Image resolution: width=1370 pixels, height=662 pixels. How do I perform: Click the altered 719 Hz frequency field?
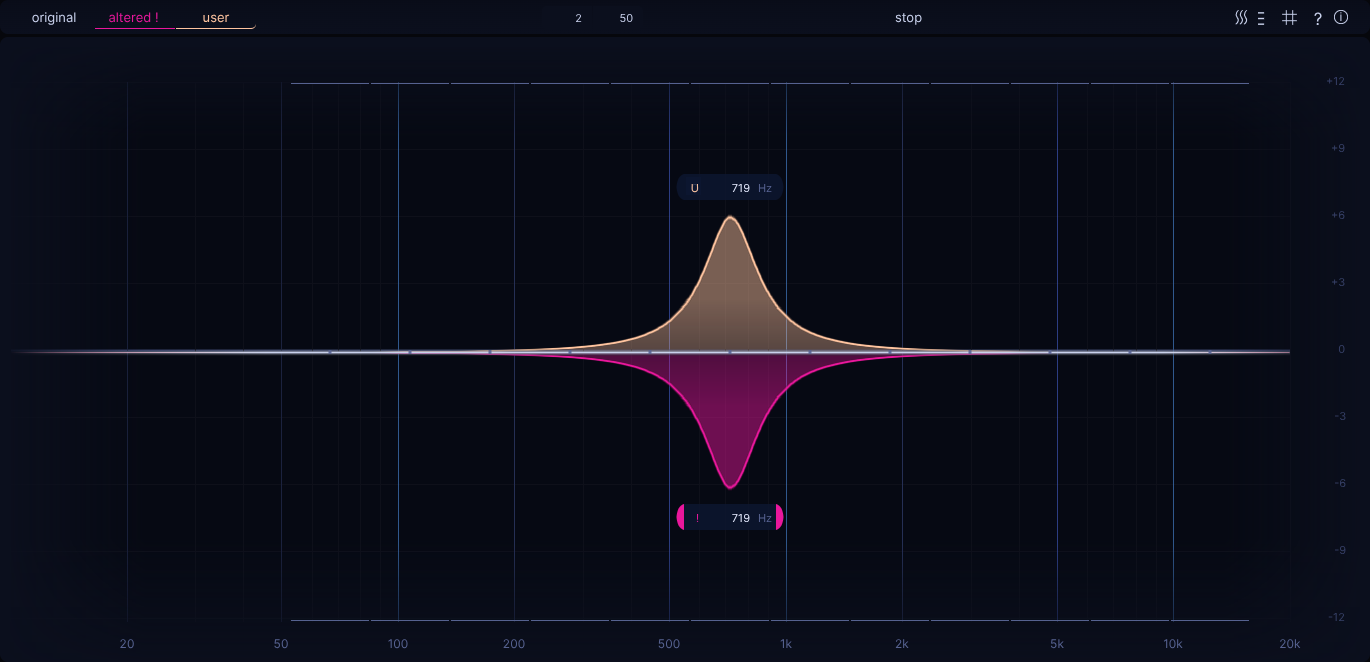tap(741, 518)
